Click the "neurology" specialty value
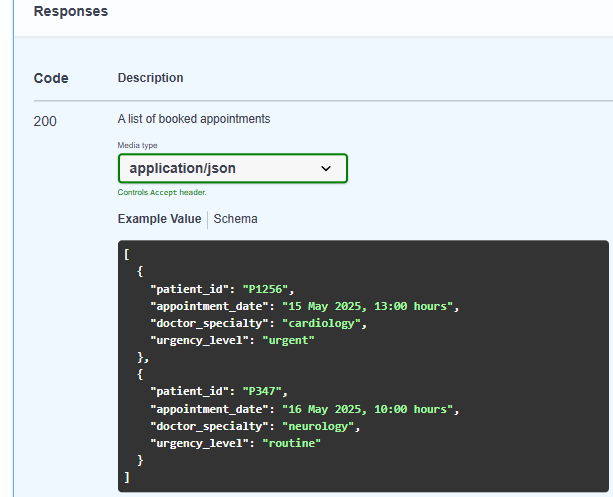 click(x=318, y=426)
